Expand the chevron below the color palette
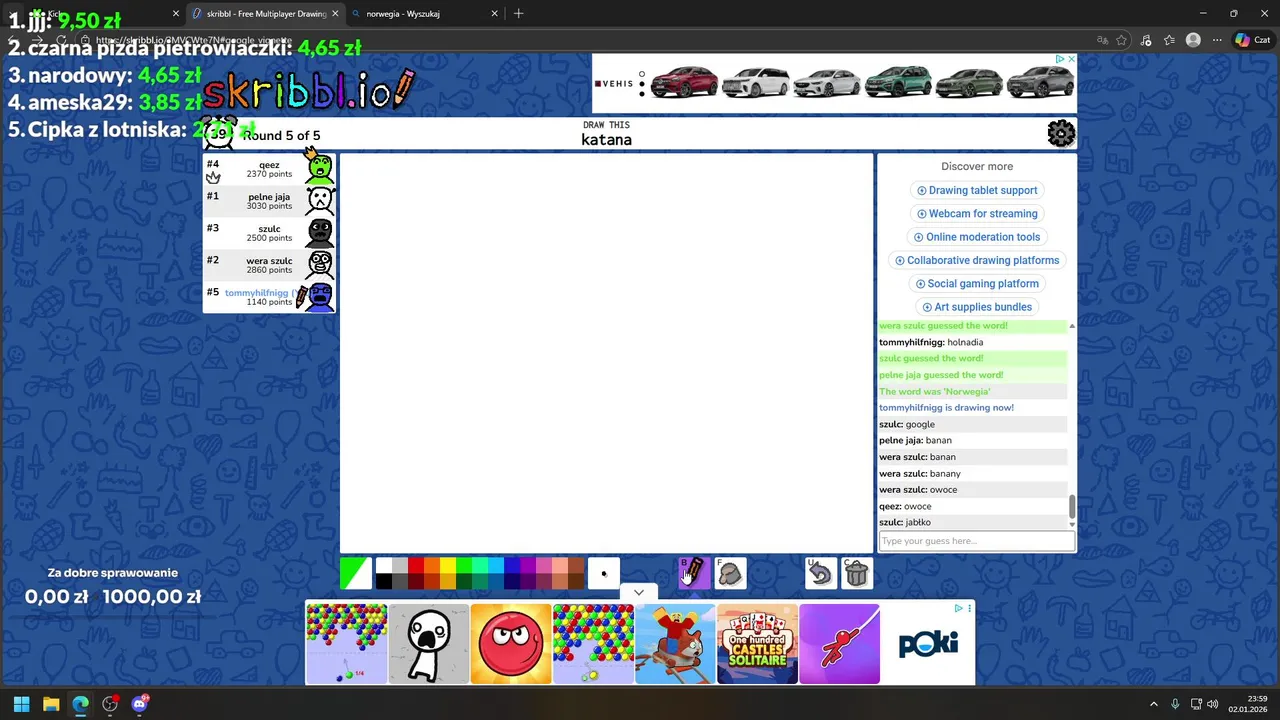This screenshot has width=1280, height=720. pyautogui.click(x=638, y=592)
